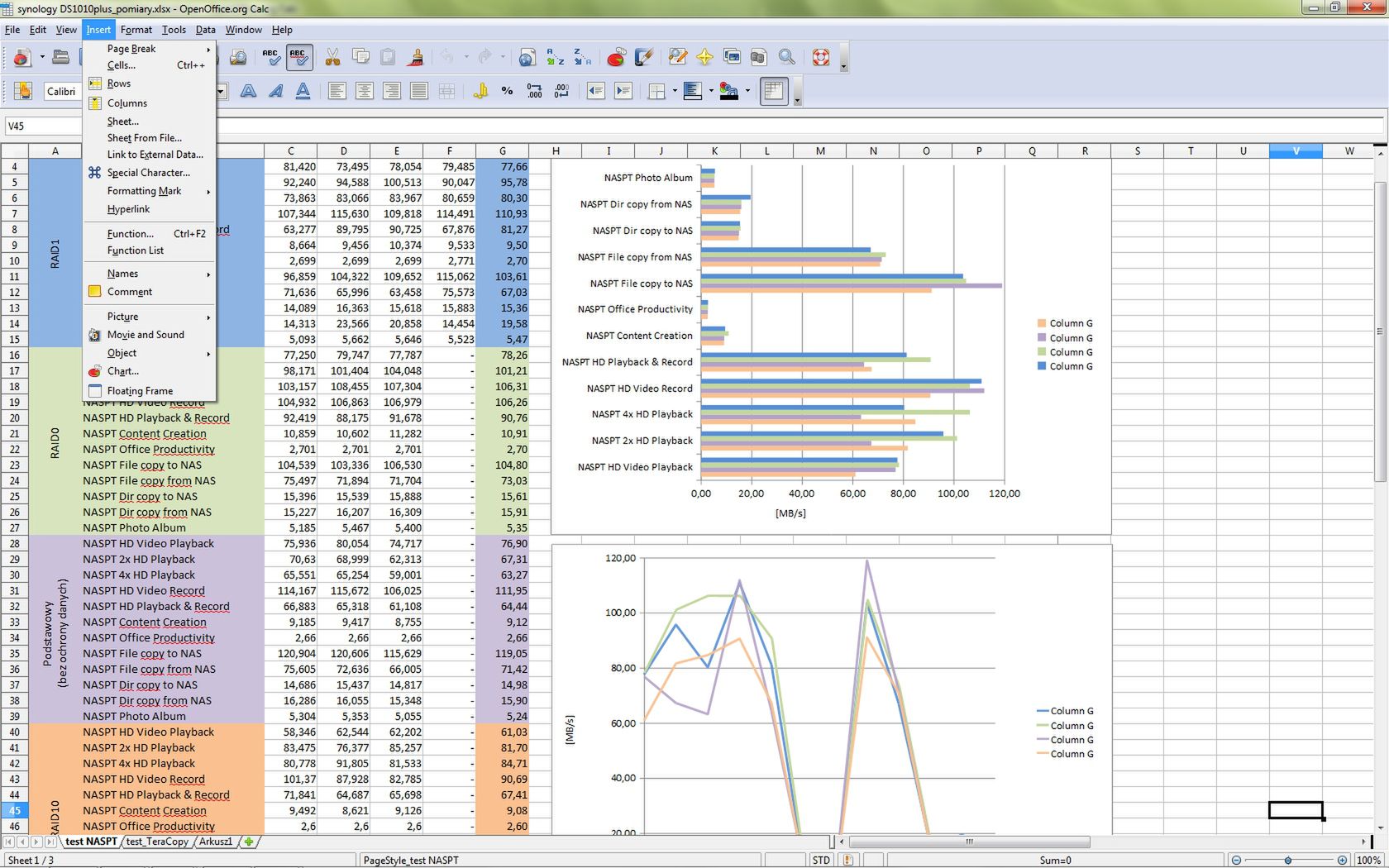1389x868 pixels.
Task: Open the Data Sources icon
Action: [x=758, y=57]
